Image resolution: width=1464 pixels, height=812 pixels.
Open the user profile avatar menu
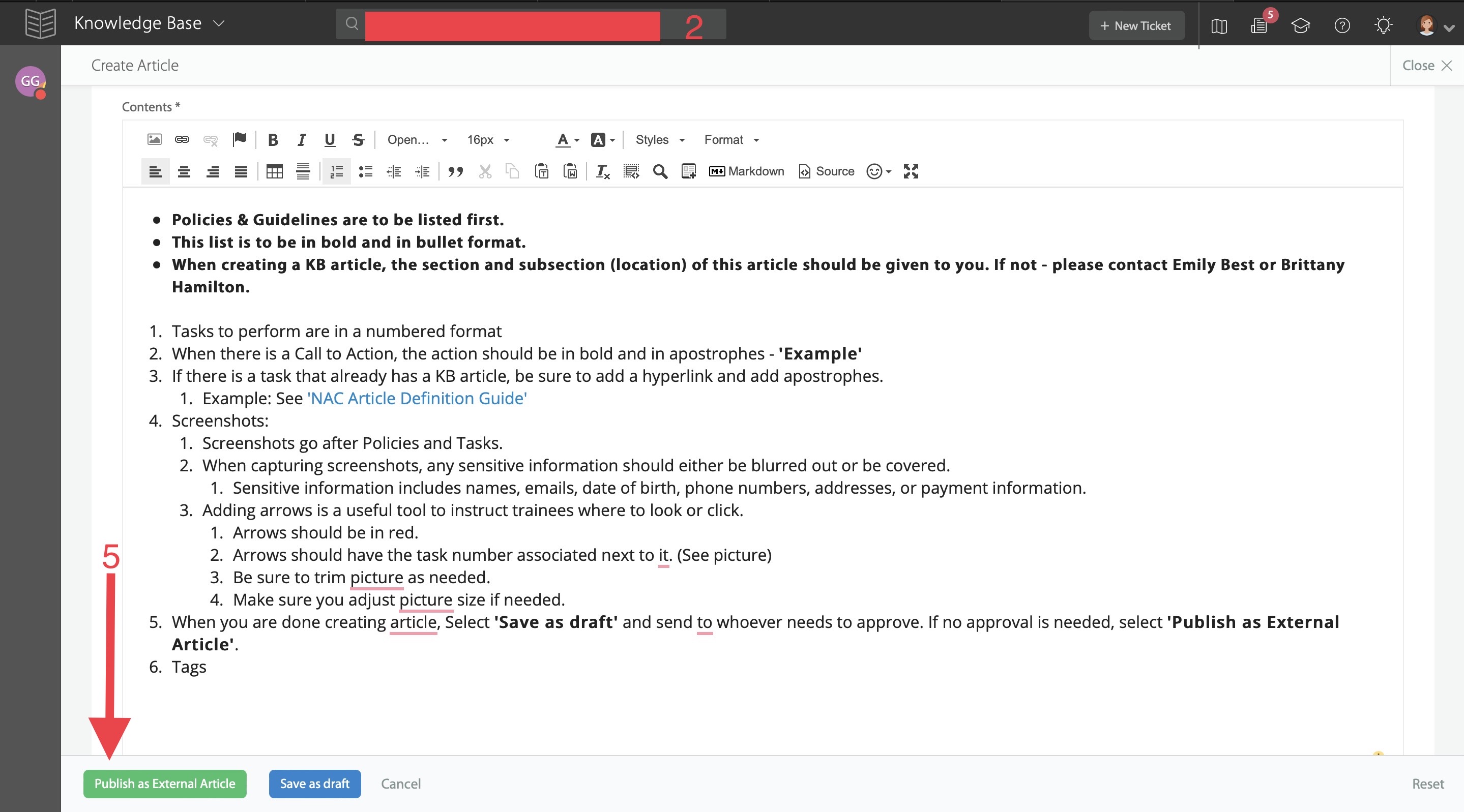(1434, 25)
